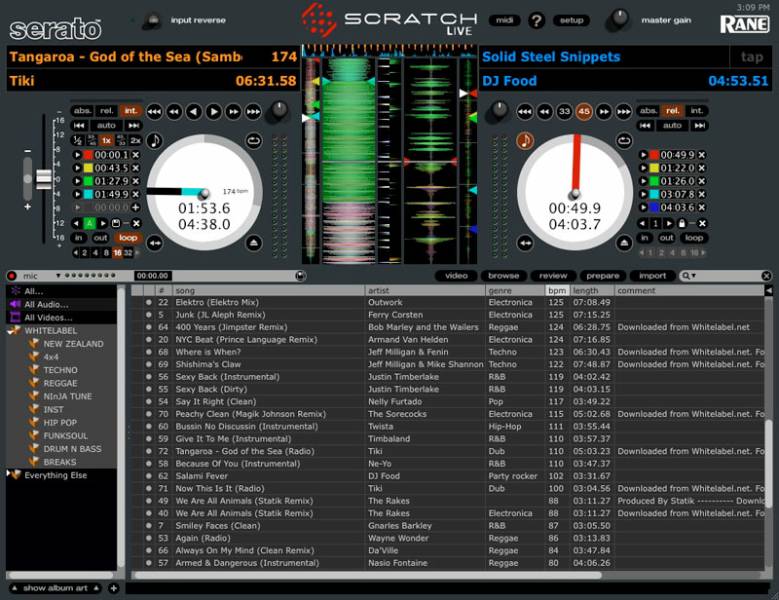The height and width of the screenshot is (600, 779).
Task: Select 16 beat auto-loop on left deck
Action: tap(117, 253)
